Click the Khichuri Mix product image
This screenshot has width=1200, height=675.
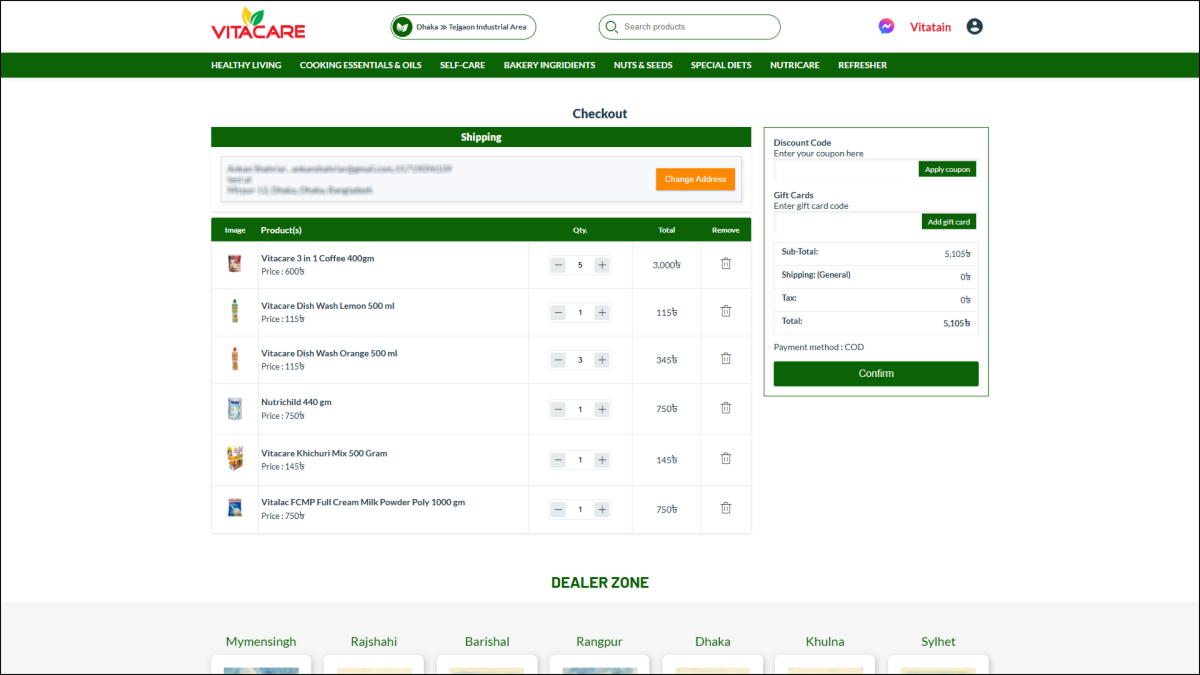(235, 458)
